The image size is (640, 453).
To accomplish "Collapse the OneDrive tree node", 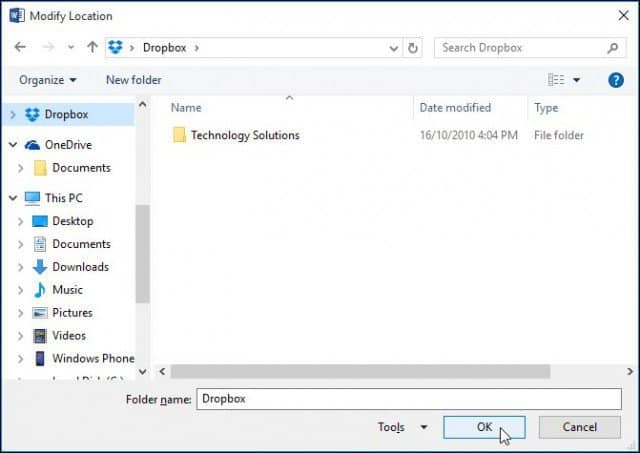I will (13, 144).
